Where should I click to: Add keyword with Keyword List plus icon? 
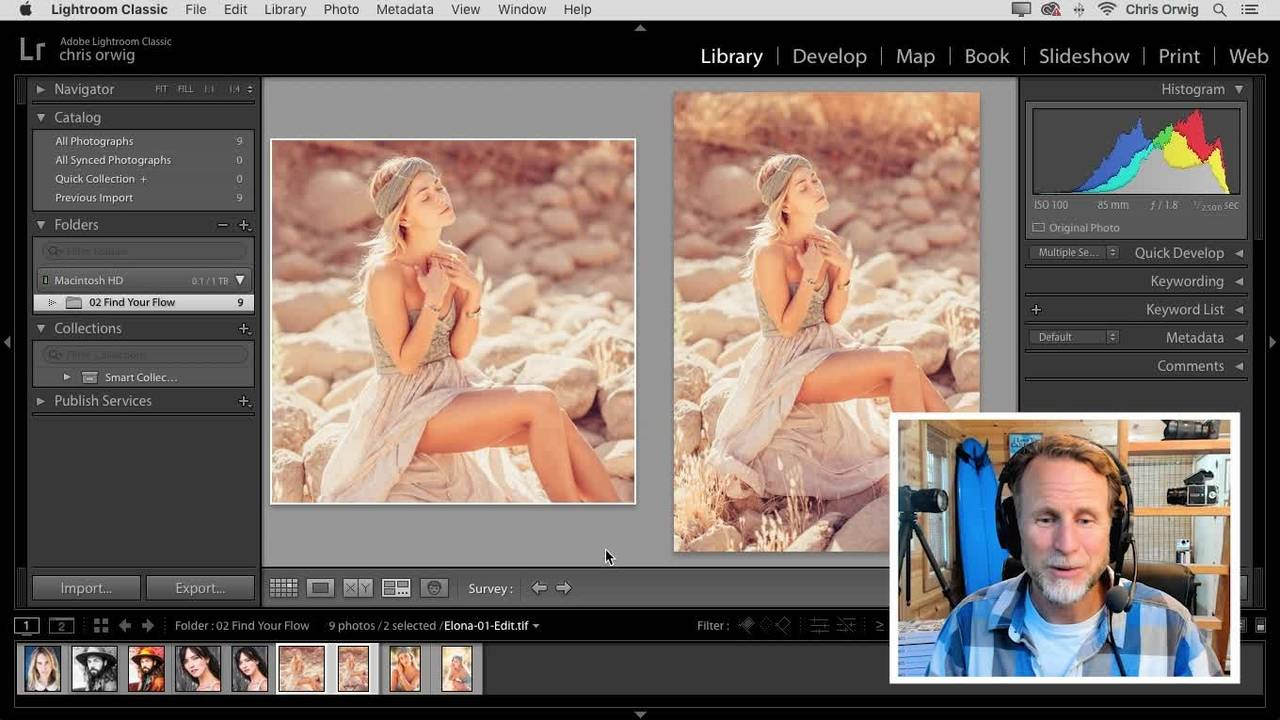pyautogui.click(x=1036, y=310)
